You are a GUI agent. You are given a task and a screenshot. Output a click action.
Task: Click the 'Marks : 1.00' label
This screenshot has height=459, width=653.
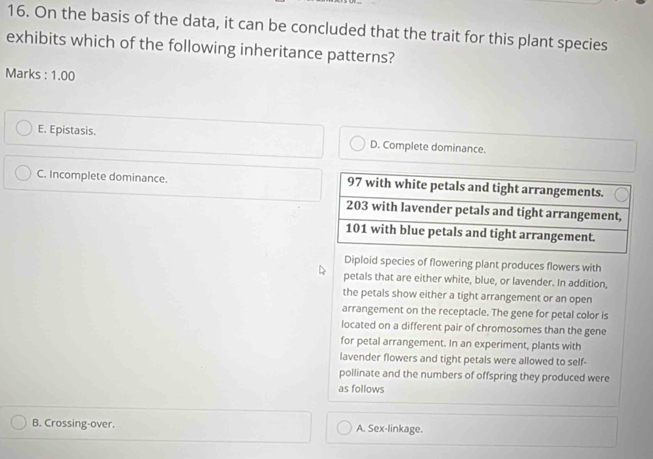[40, 75]
